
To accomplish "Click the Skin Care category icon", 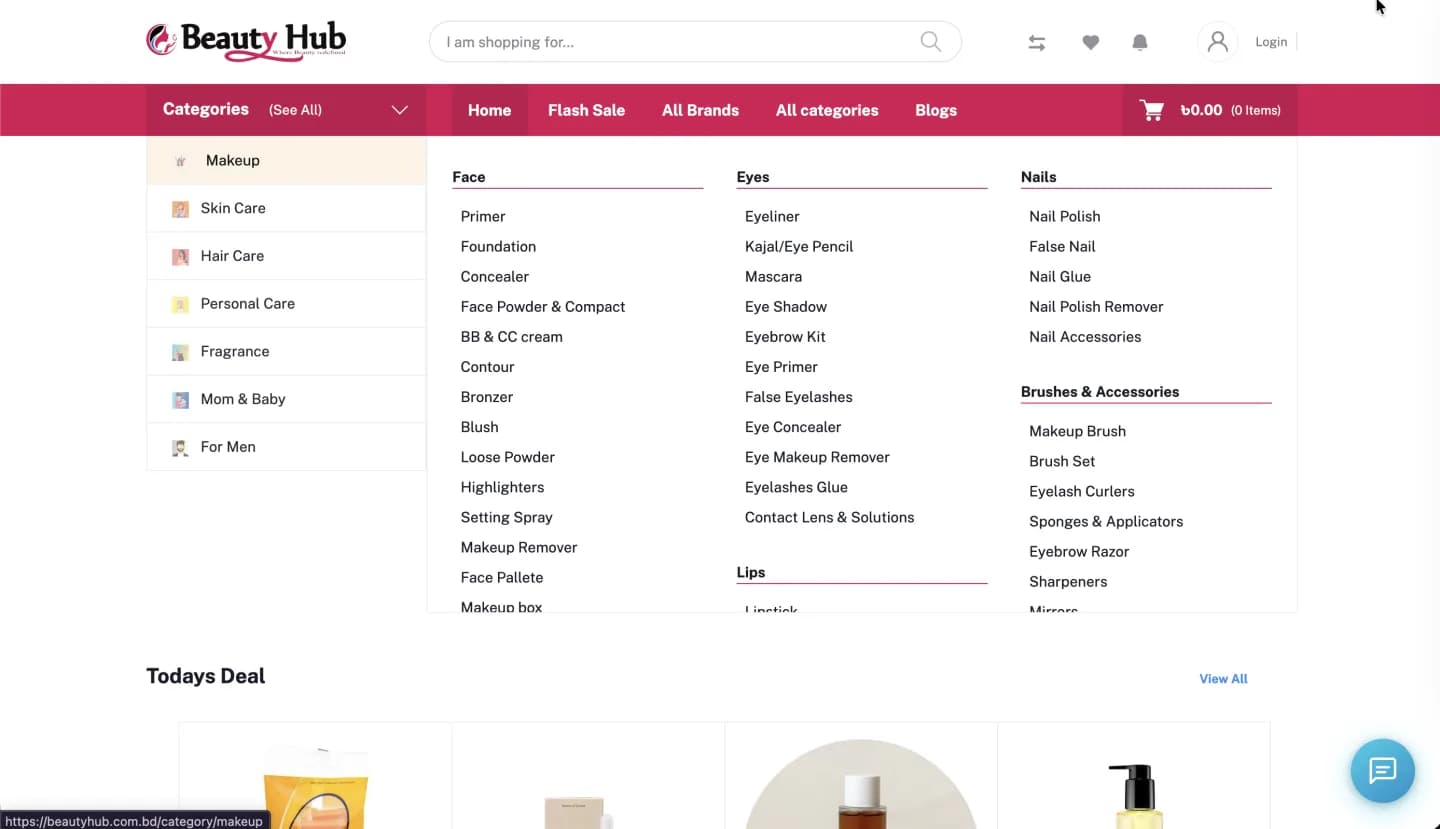I will pos(180,209).
